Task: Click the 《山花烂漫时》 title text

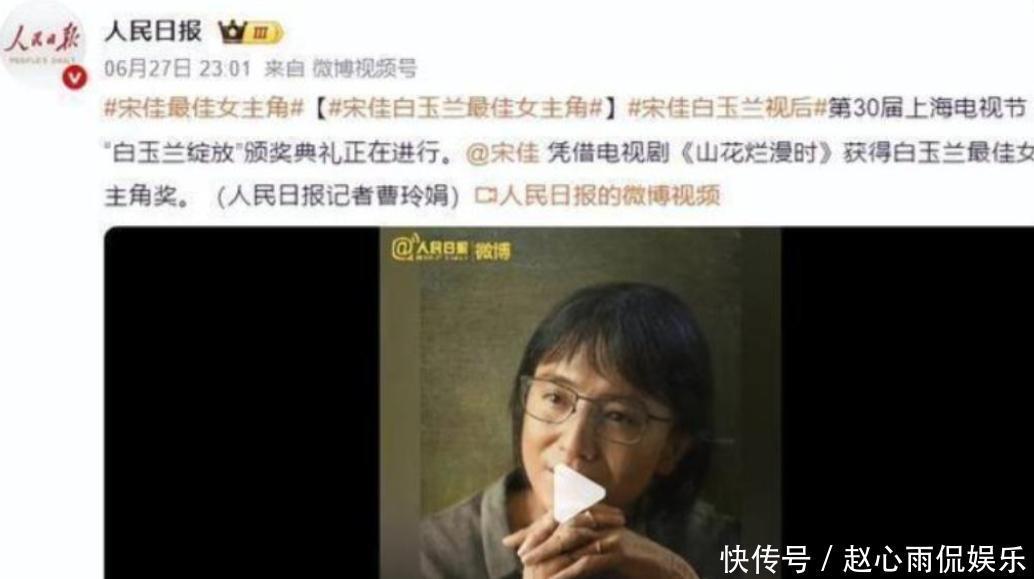Action: pyautogui.click(x=758, y=152)
